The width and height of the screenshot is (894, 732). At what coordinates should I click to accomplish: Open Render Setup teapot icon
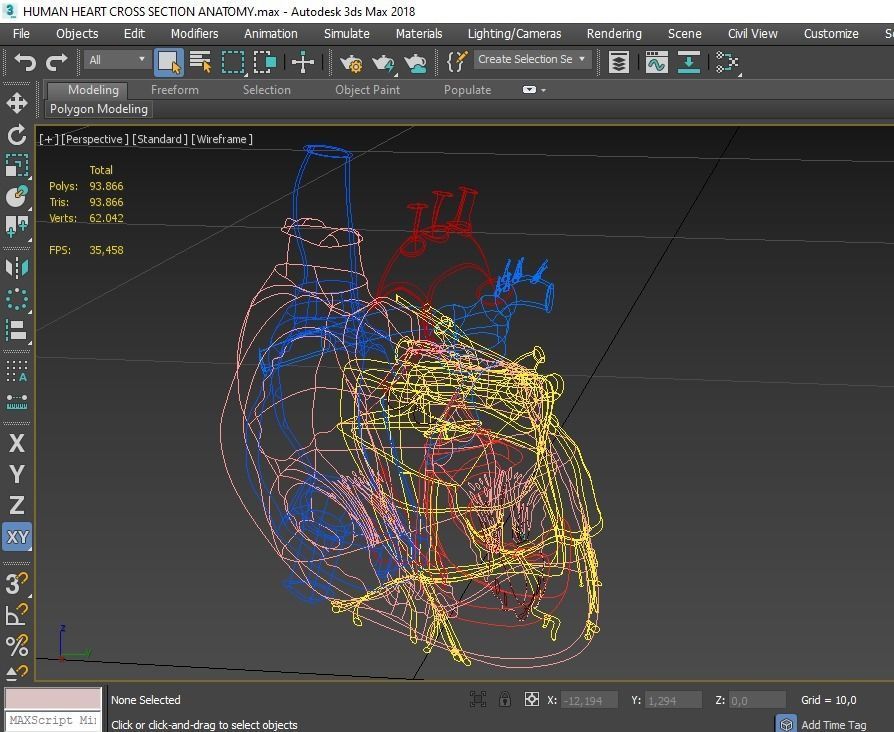coord(352,62)
